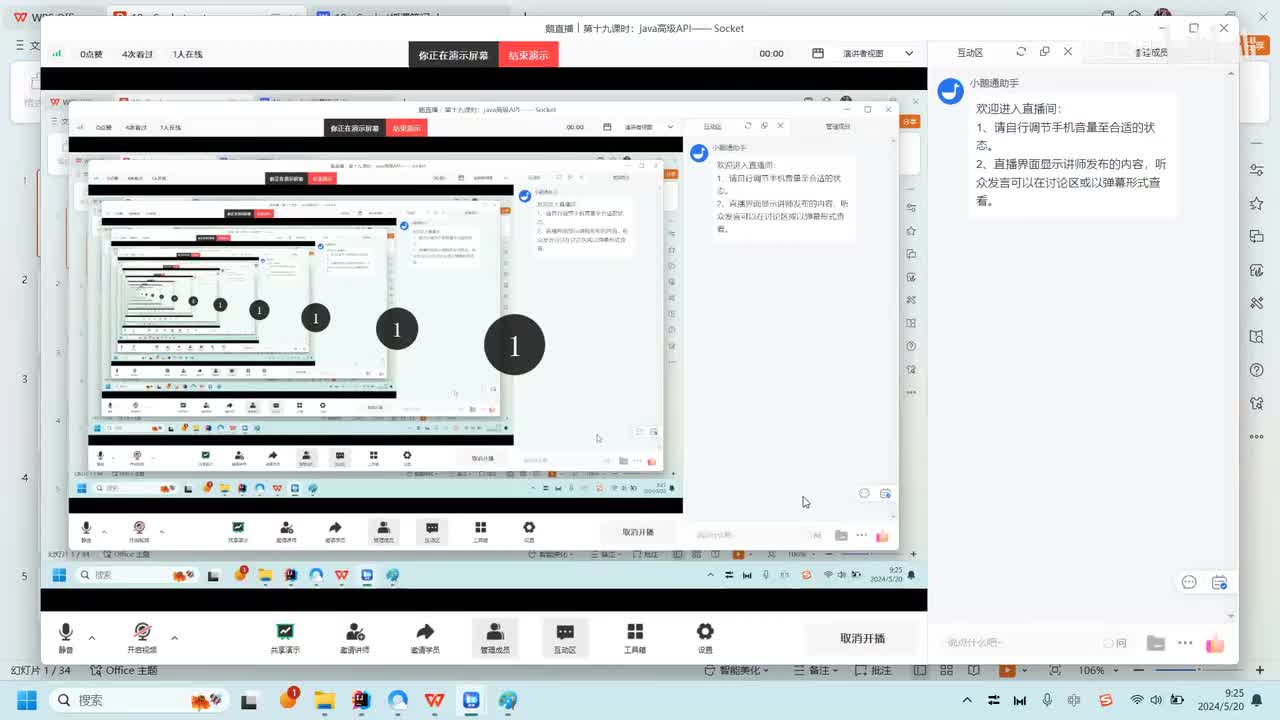Open the 工具箱 toolbox
The image size is (1280, 720).
tap(635, 637)
